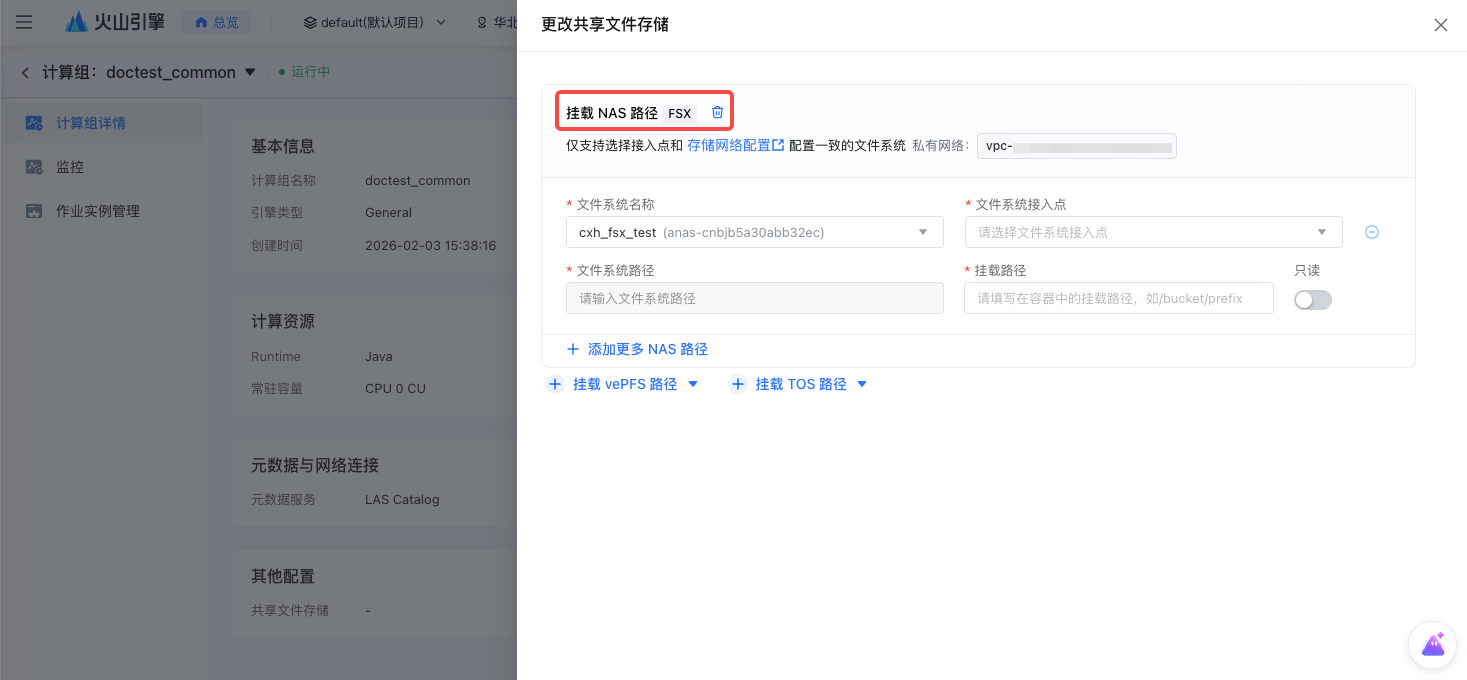Click the 挂载路径 input field

click(x=1119, y=298)
